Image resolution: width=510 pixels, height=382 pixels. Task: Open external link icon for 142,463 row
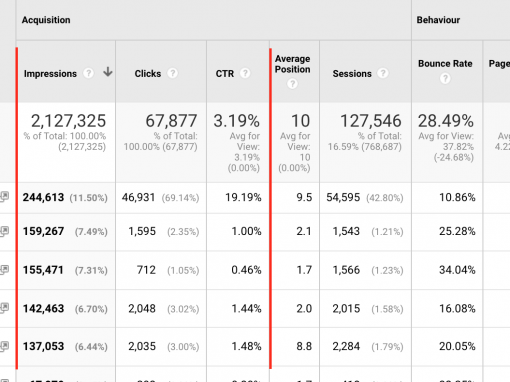(x=4, y=307)
